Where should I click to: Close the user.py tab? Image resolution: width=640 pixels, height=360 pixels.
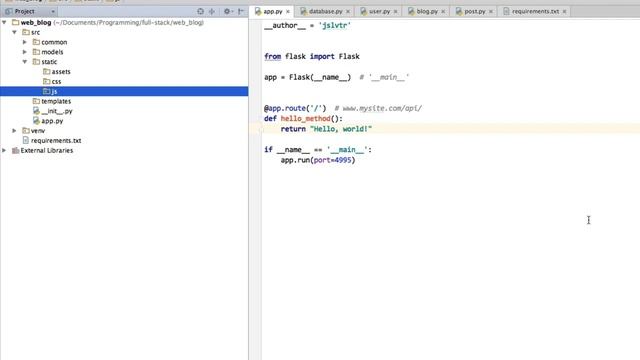point(396,12)
